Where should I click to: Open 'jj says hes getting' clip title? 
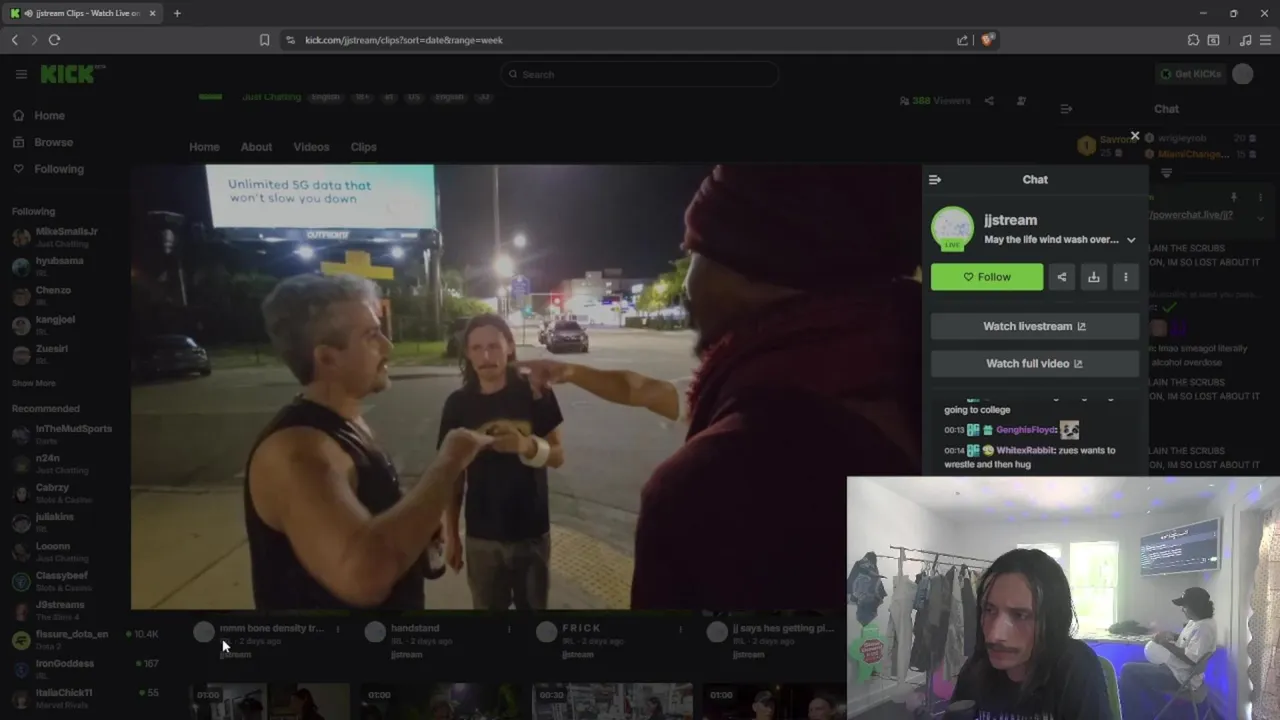pos(783,628)
